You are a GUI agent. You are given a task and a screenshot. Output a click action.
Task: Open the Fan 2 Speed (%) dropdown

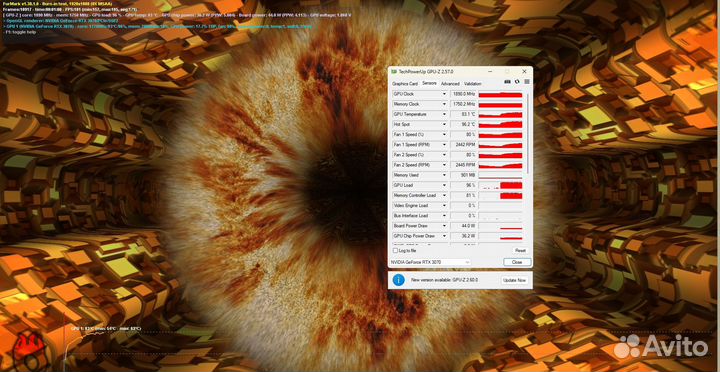(x=444, y=155)
